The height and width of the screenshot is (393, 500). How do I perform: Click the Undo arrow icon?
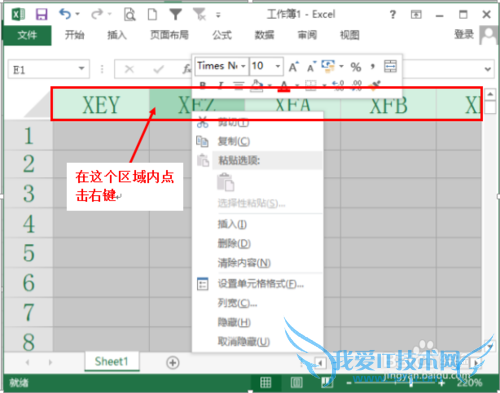65,14
